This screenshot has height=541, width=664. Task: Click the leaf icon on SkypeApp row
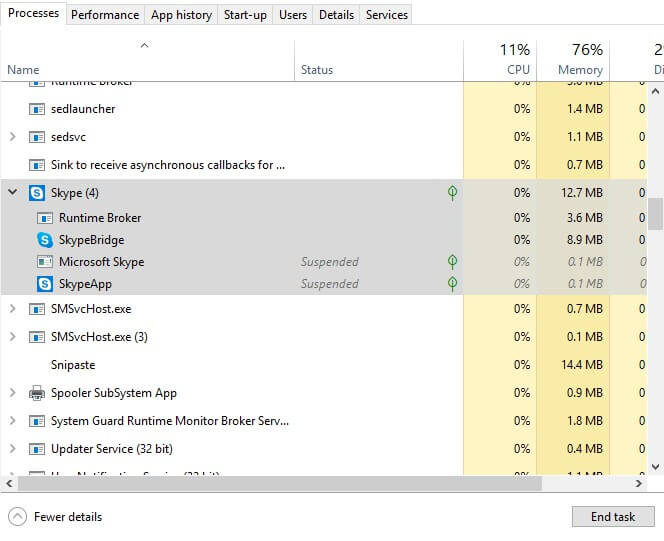tap(452, 284)
